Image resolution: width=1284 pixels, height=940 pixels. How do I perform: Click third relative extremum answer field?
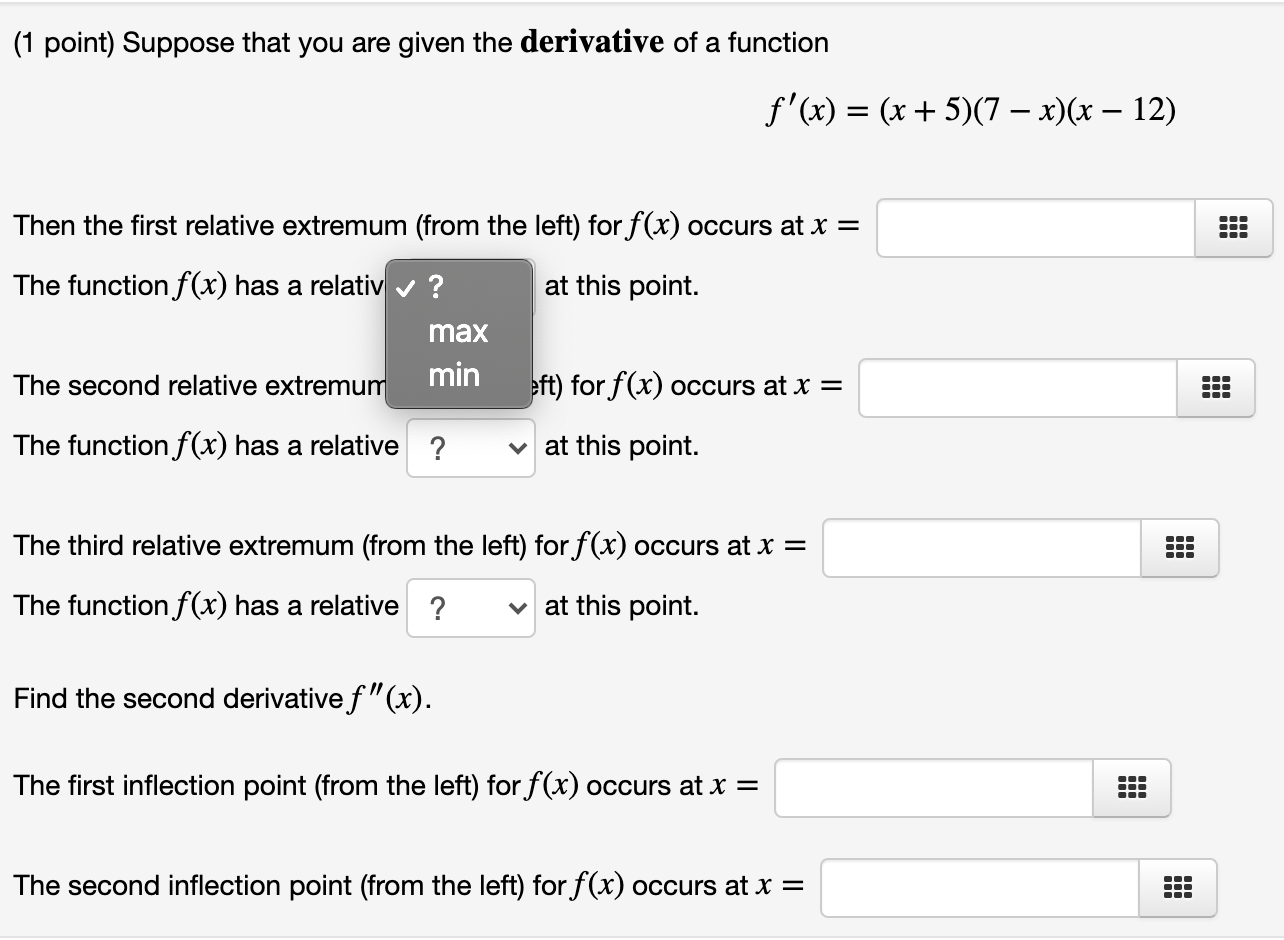[980, 547]
